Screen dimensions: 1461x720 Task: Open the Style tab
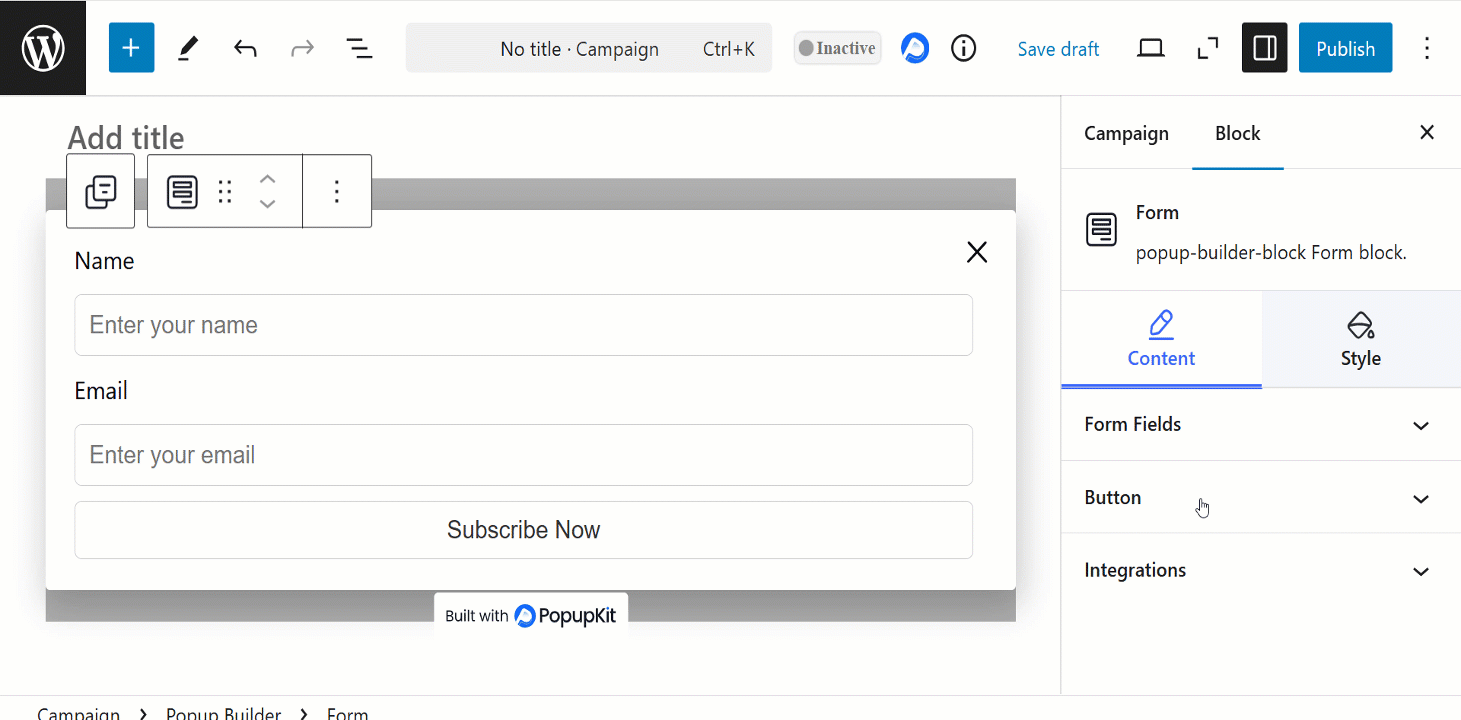pyautogui.click(x=1360, y=340)
